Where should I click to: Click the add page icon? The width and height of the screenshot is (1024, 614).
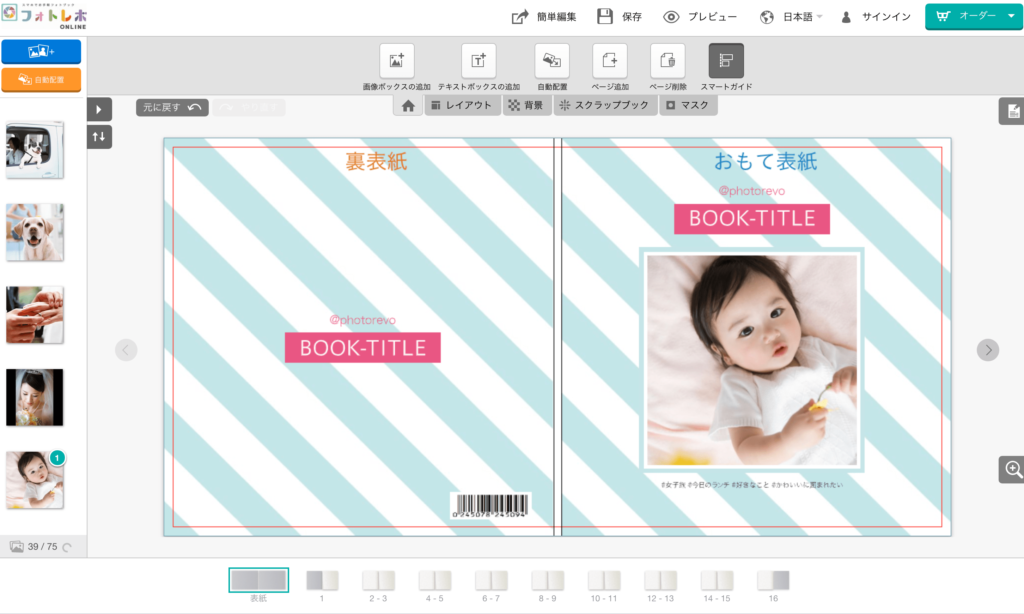pyautogui.click(x=609, y=61)
